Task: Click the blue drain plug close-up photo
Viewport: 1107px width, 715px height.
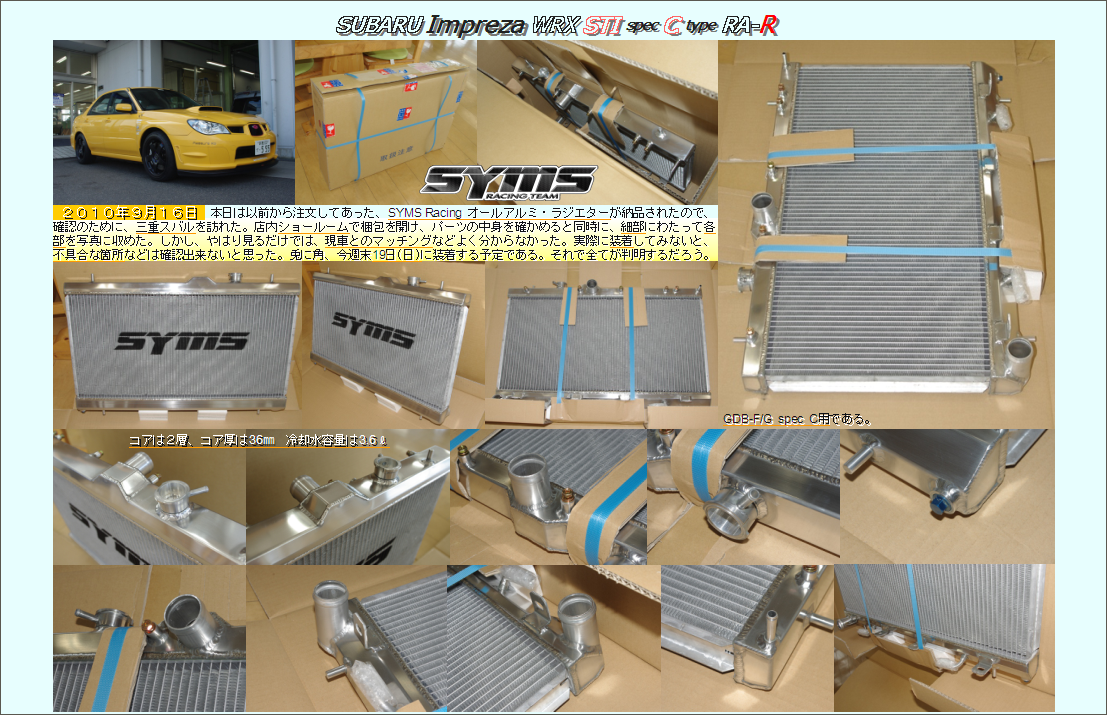Action: 946,497
